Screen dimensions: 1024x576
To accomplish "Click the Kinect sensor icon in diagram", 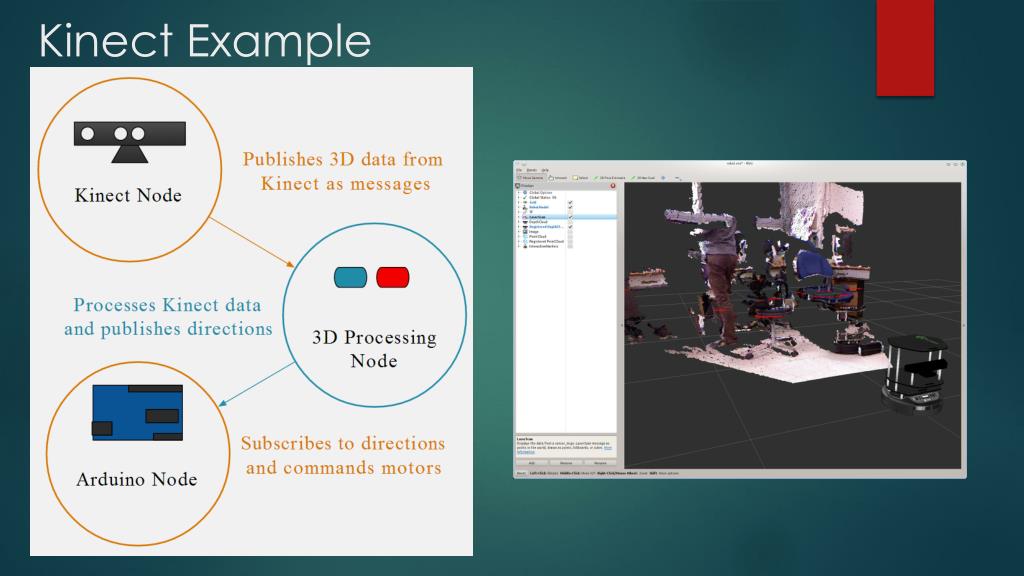I will click(x=130, y=142).
